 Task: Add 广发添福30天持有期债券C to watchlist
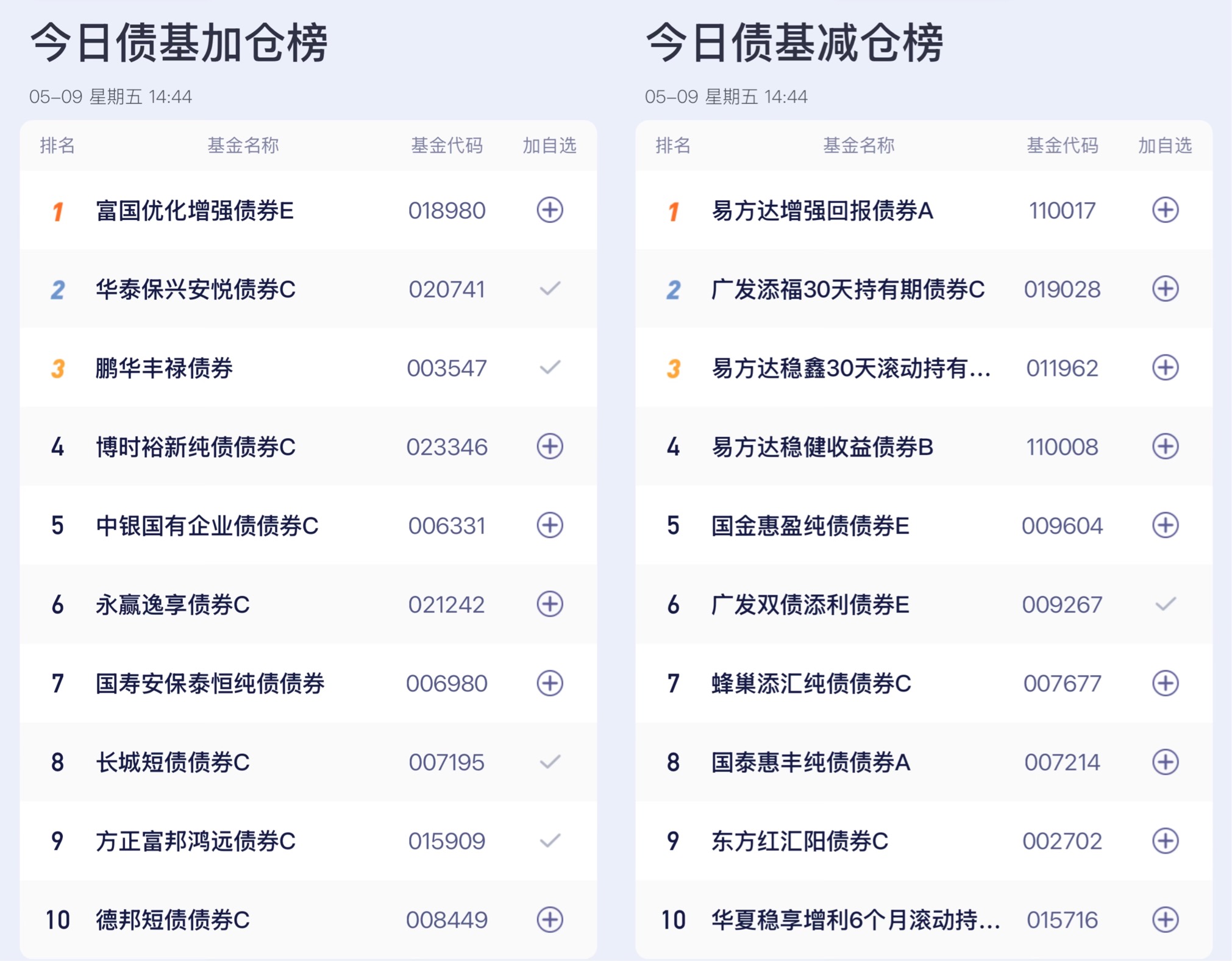1165,289
